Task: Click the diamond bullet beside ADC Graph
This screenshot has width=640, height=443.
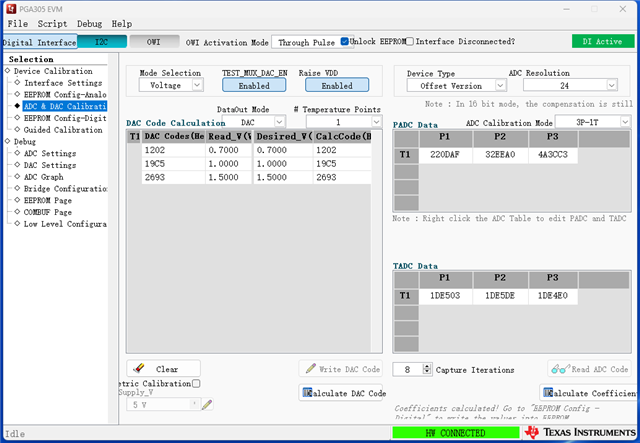Action: point(17,176)
